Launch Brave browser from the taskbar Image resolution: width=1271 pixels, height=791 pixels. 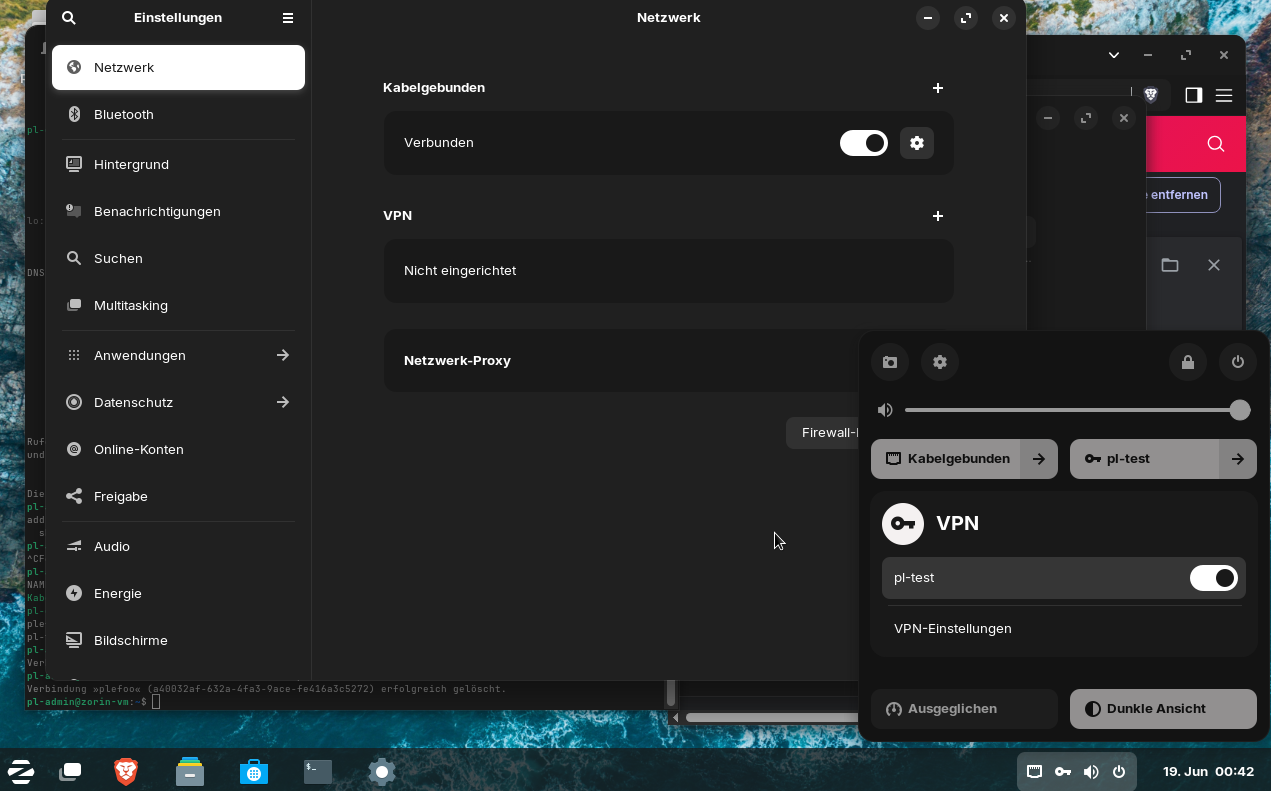[x=126, y=771]
